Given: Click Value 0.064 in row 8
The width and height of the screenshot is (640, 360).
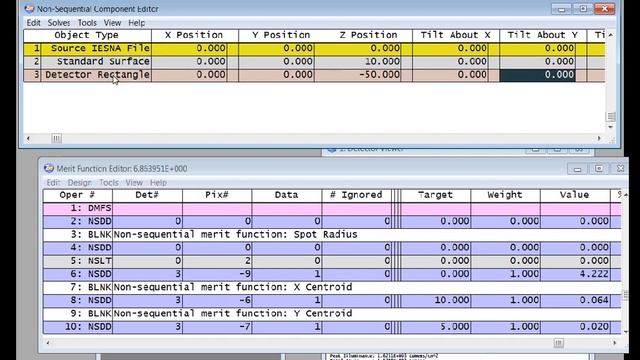Looking at the screenshot, I should [x=575, y=300].
